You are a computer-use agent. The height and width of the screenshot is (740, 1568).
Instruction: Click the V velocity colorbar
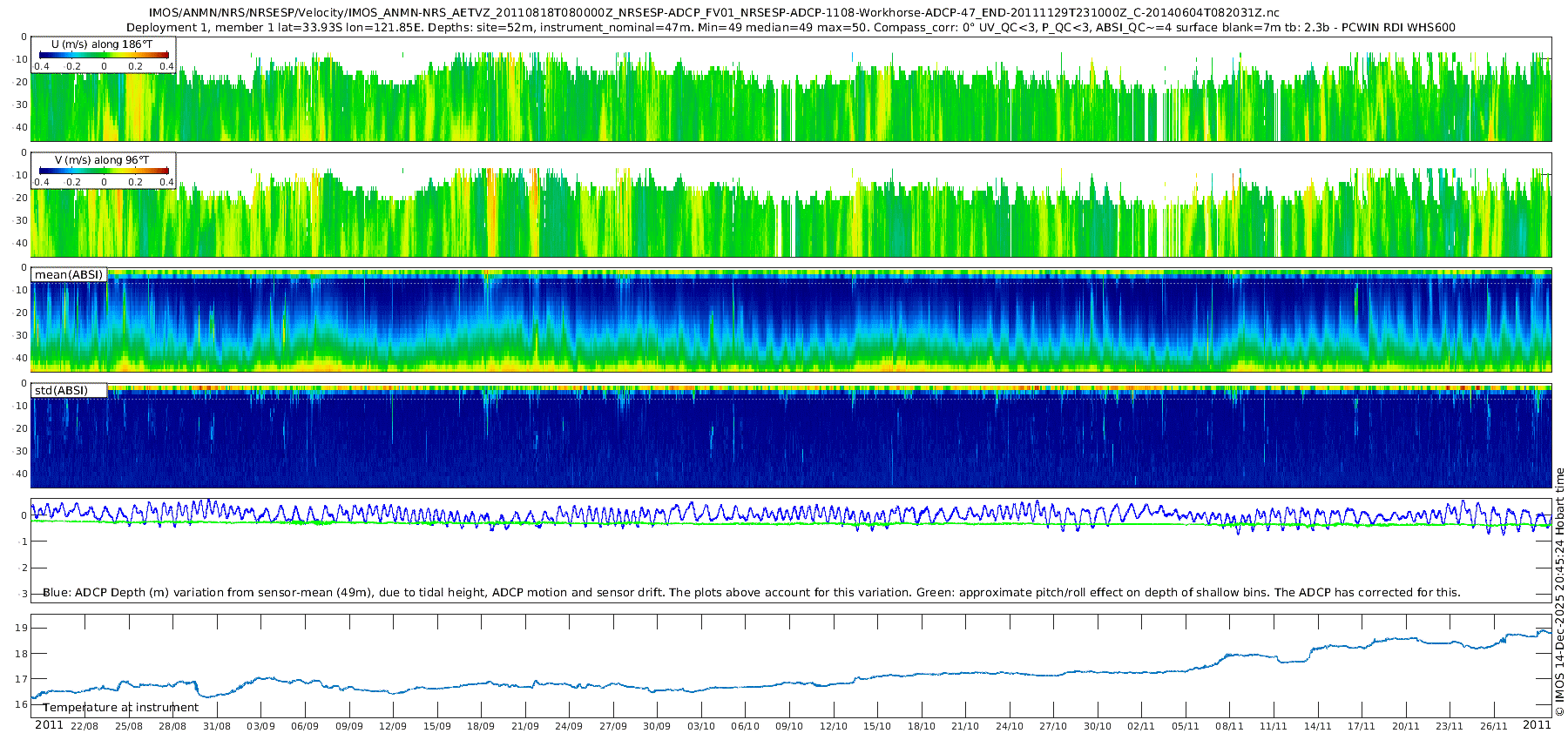104,172
